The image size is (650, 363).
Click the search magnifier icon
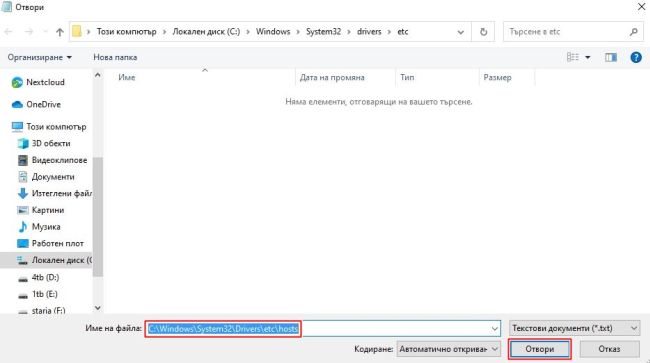[633, 32]
